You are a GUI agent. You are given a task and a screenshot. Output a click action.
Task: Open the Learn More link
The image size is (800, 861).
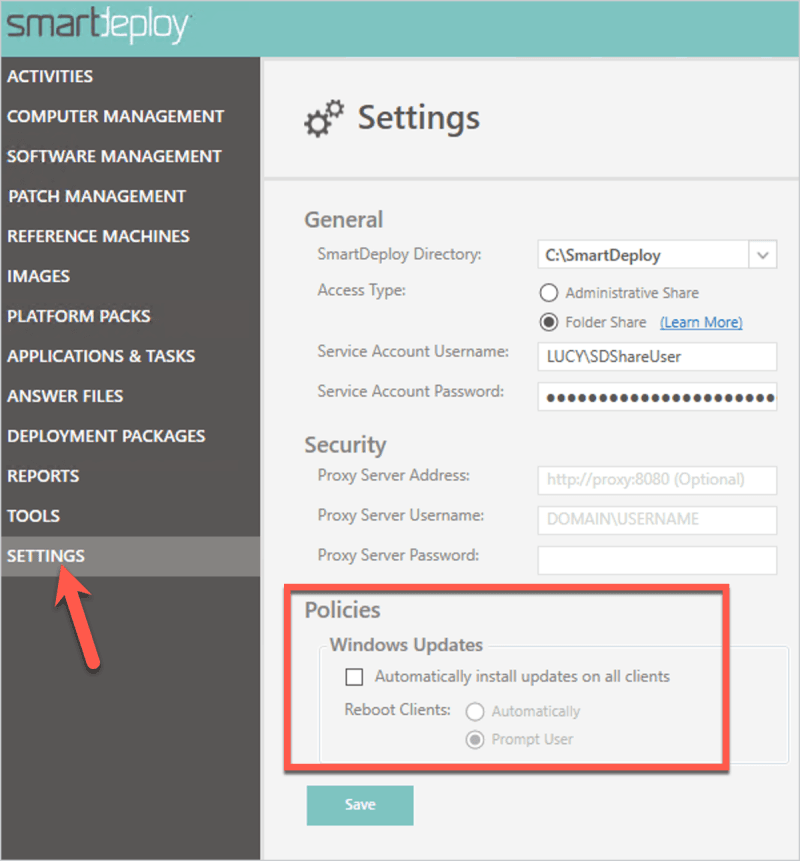tap(701, 322)
